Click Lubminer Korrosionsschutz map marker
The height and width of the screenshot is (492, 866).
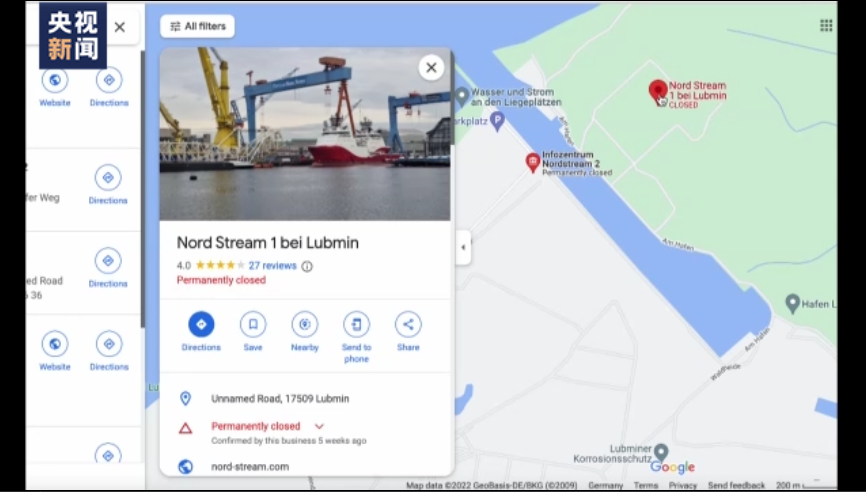pyautogui.click(x=661, y=453)
